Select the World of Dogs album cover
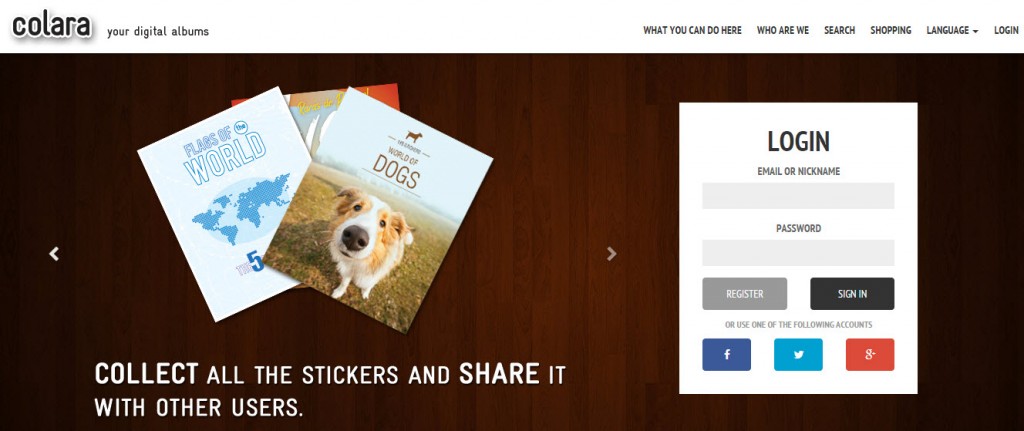The width and height of the screenshot is (1024, 431). 390,220
